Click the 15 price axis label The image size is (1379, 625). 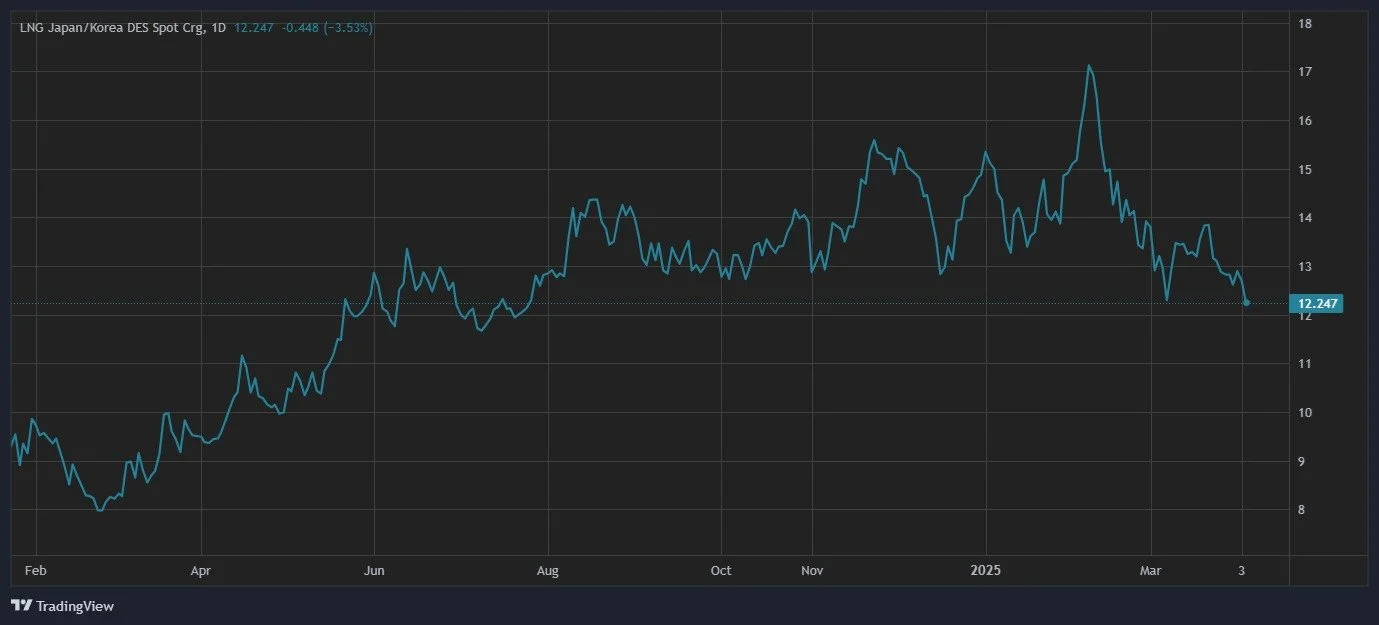(1304, 169)
